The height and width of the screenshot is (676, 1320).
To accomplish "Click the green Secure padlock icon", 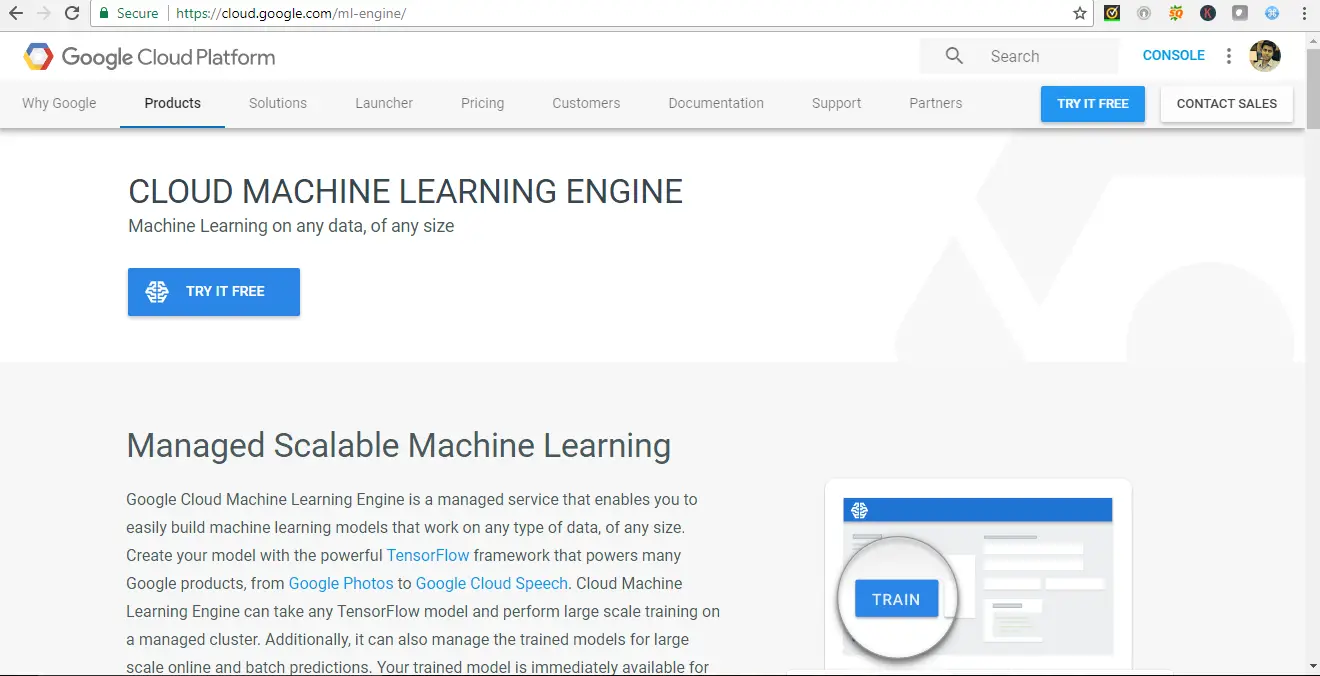I will click(x=104, y=13).
